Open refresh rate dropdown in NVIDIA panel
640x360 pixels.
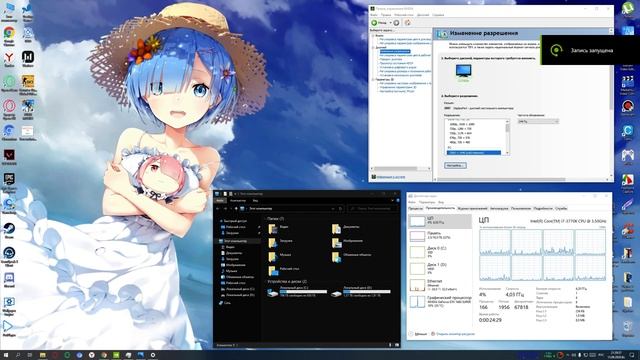pos(538,122)
